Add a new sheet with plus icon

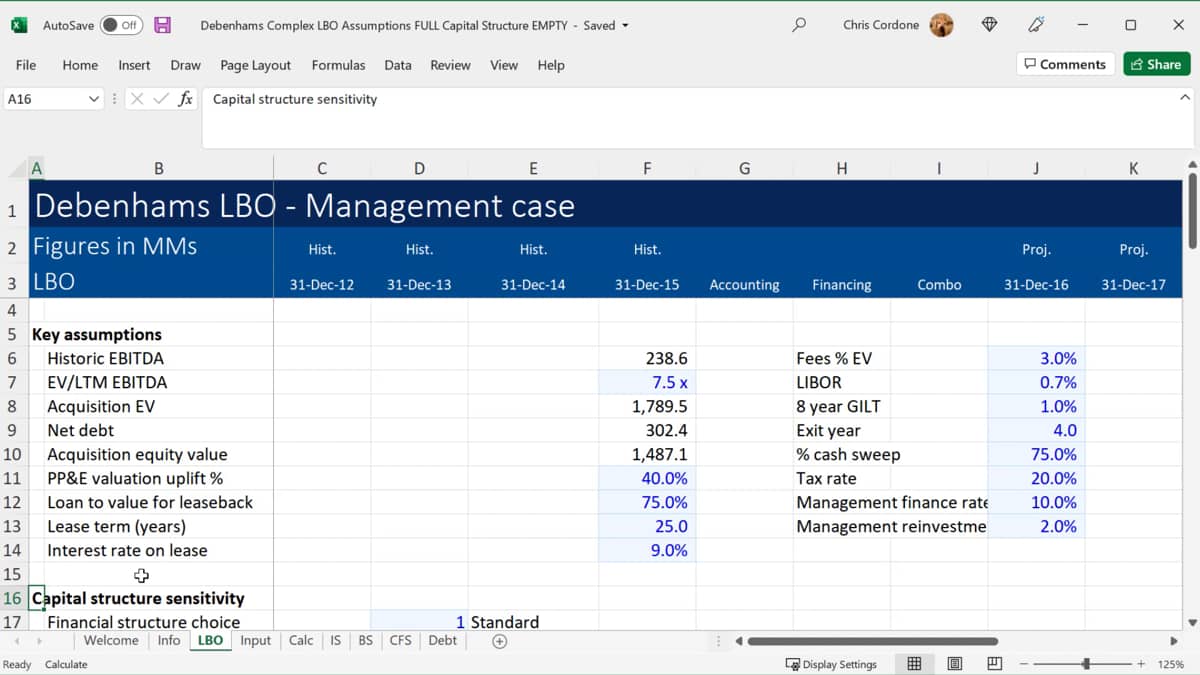click(x=500, y=641)
